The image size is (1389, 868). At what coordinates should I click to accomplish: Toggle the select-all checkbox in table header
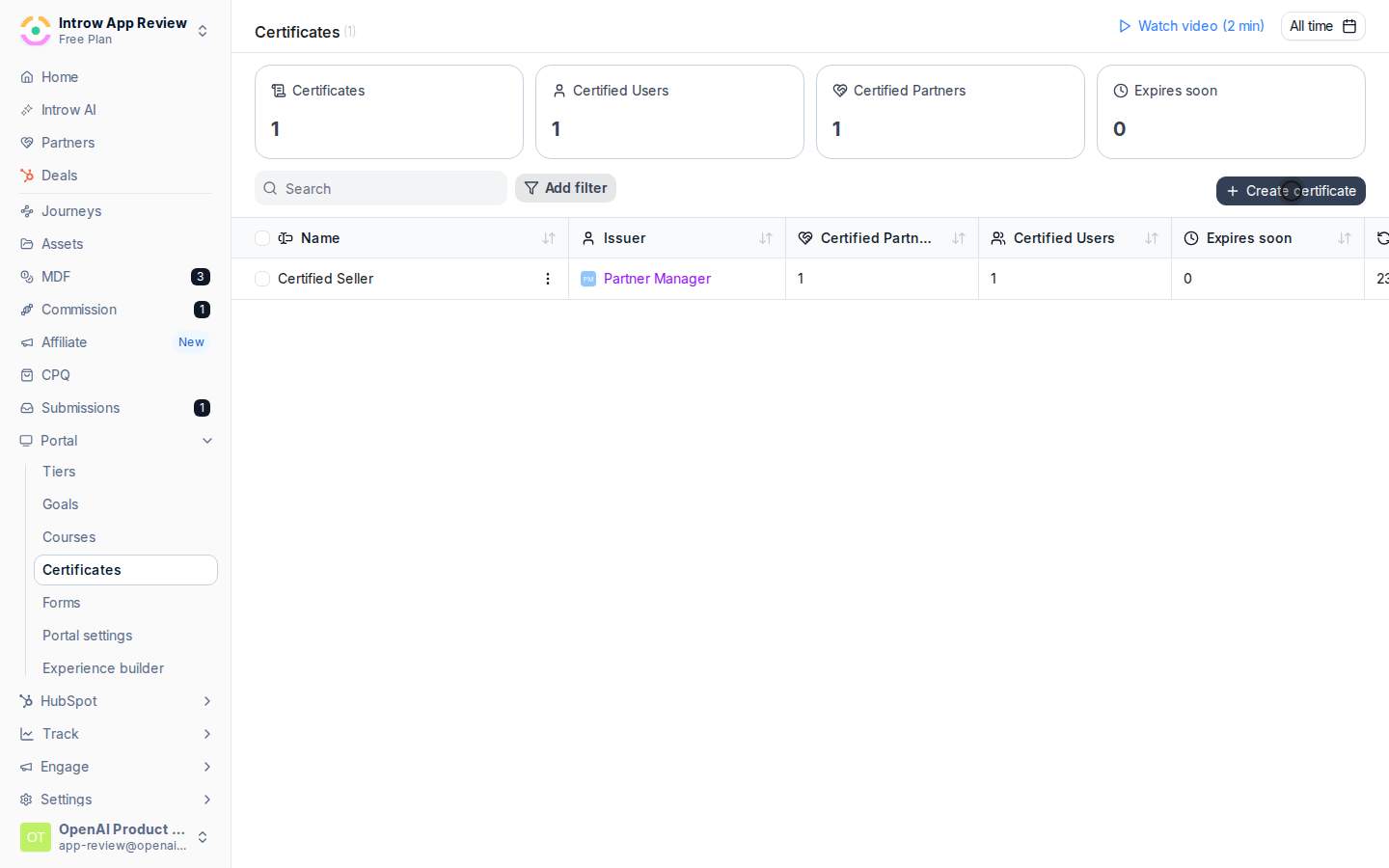click(262, 238)
